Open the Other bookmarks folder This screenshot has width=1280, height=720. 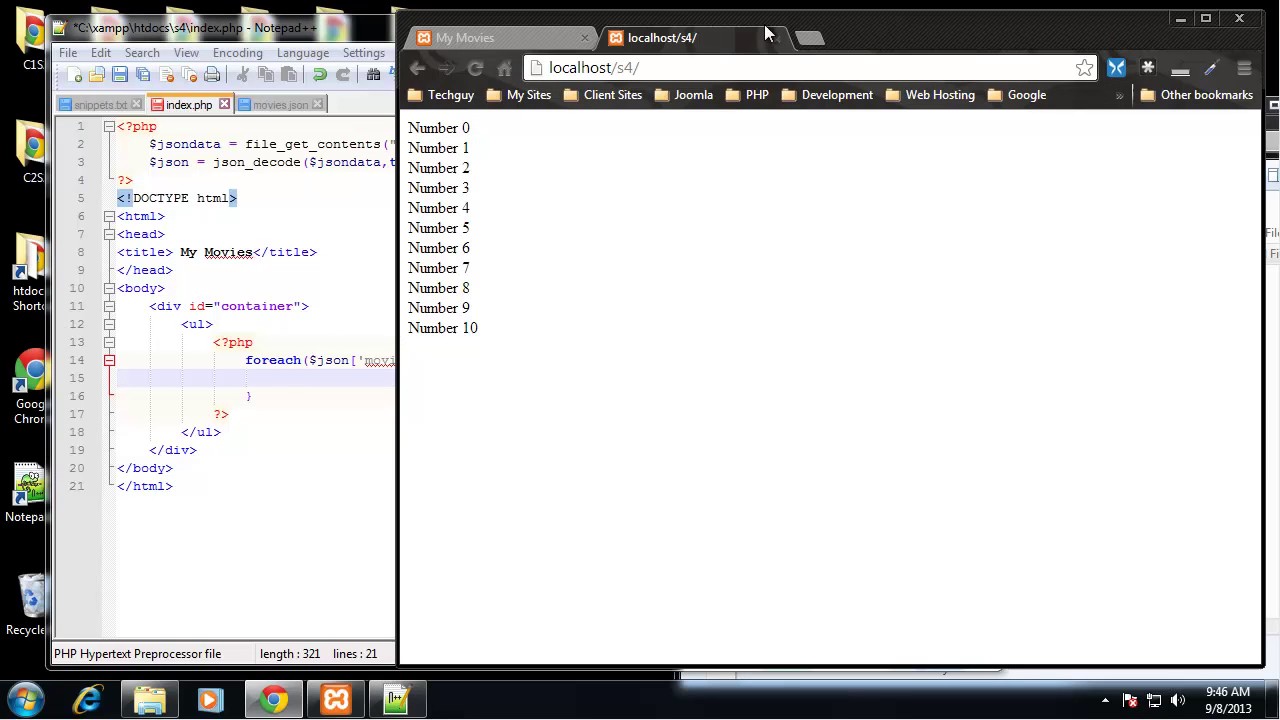[1196, 95]
